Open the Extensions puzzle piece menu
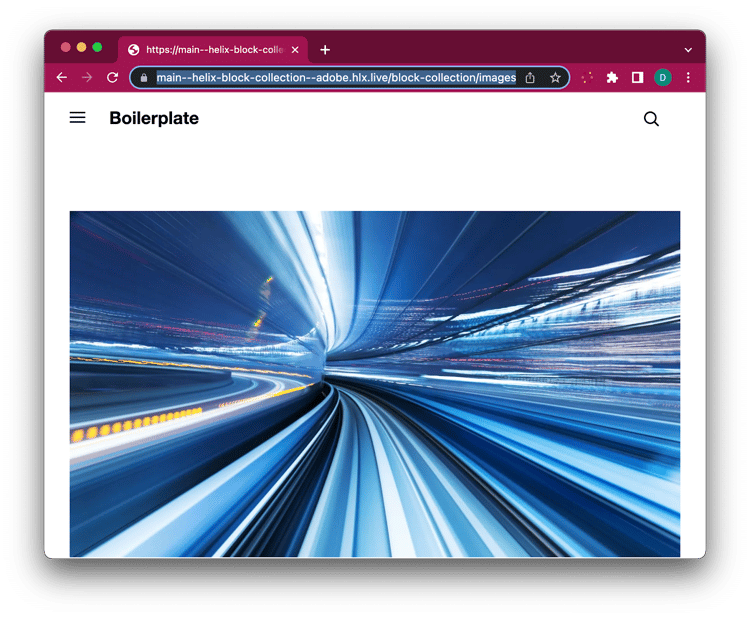This screenshot has height=617, width=750. click(x=612, y=78)
